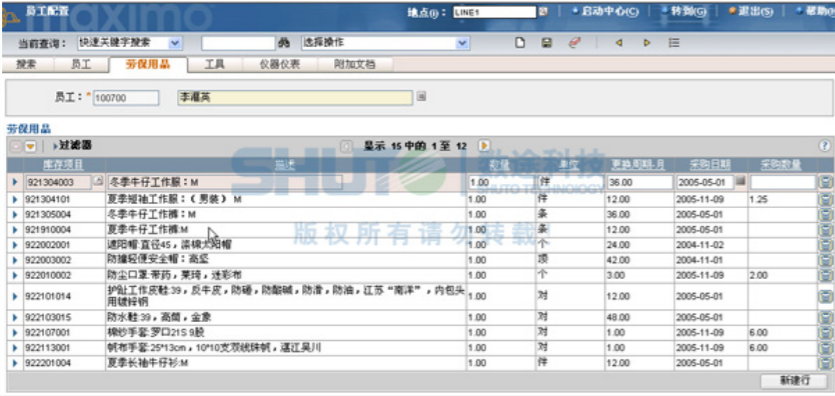Screen dimensions: 835x396
Task: Click the 地点 input showing LINE1
Action: pyautogui.click(x=495, y=12)
